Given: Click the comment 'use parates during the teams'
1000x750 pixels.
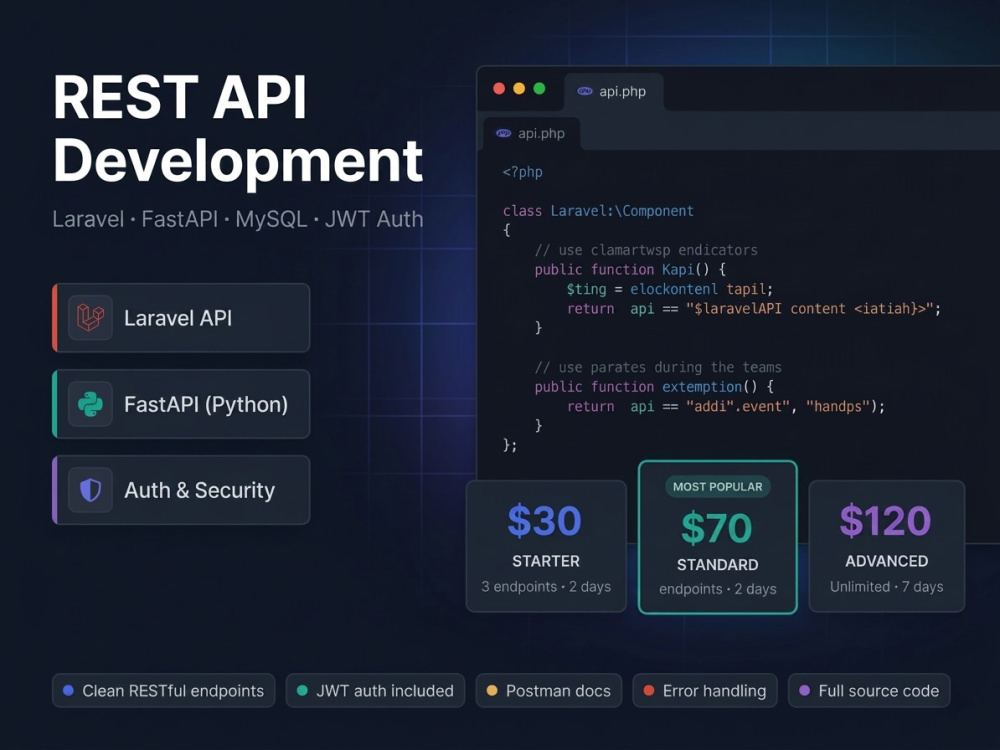Looking at the screenshot, I should 658,367.
